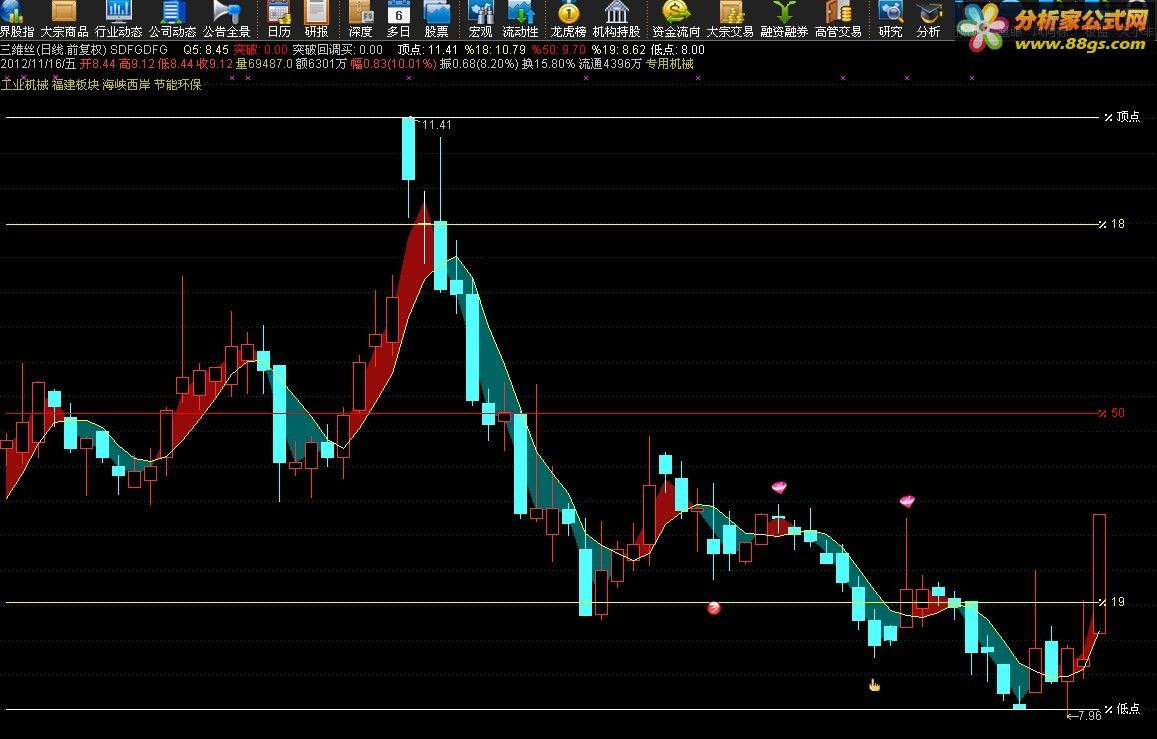Click the red 50 percent line label
Viewport: 1157px width, 739px height.
tap(1113, 412)
